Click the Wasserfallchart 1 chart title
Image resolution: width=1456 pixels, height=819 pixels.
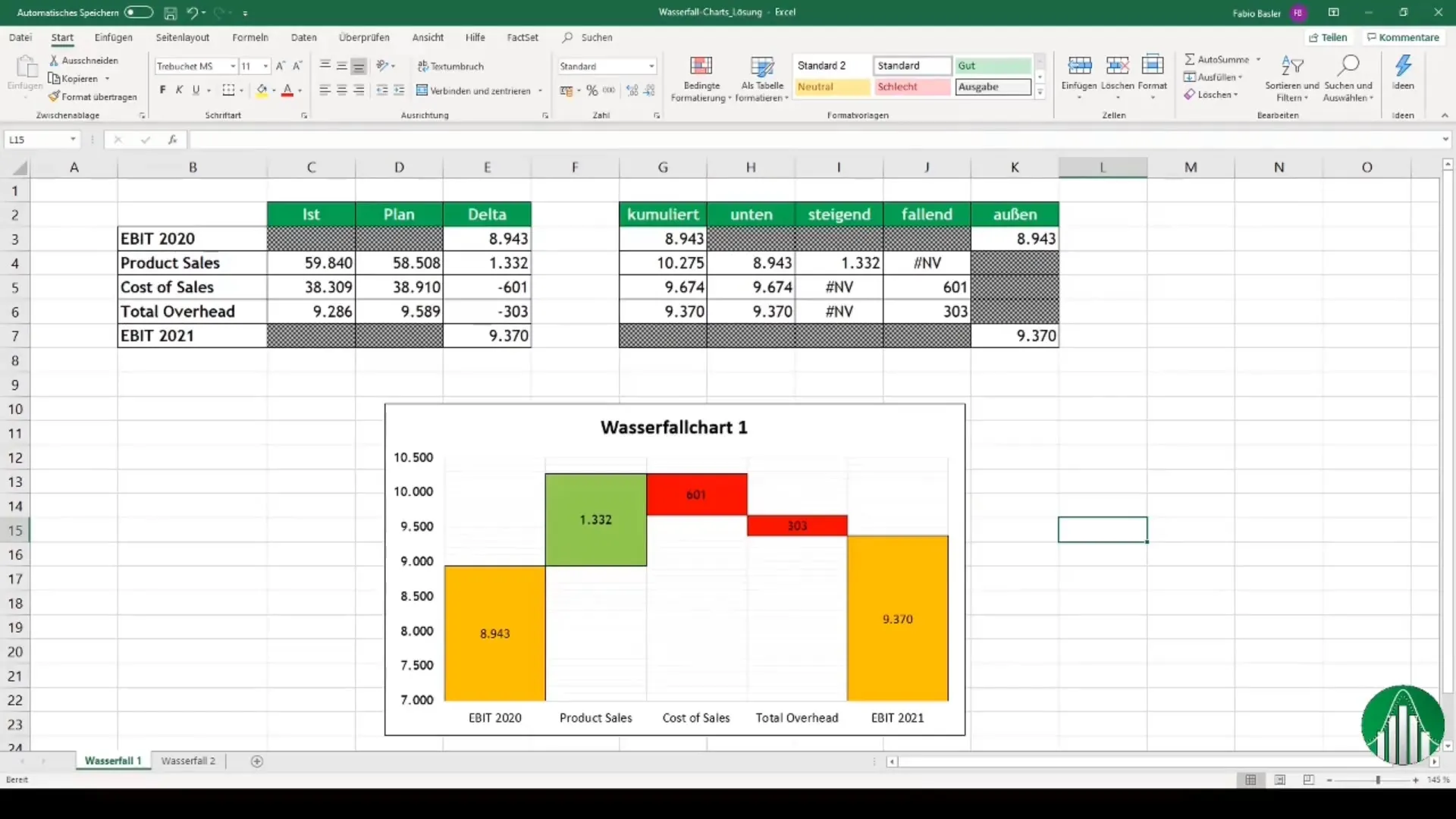[673, 428]
